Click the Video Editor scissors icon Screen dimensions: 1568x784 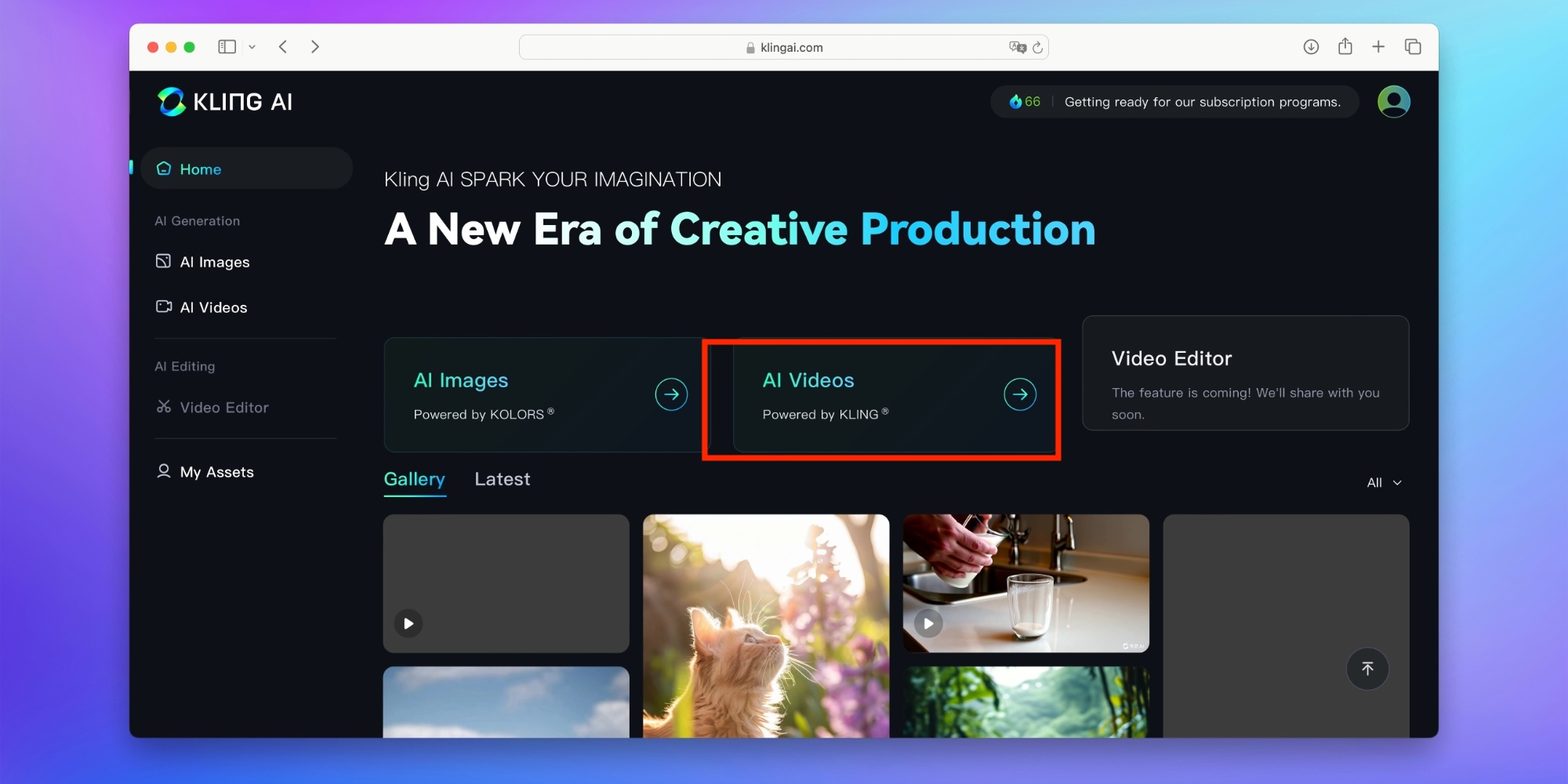[163, 406]
